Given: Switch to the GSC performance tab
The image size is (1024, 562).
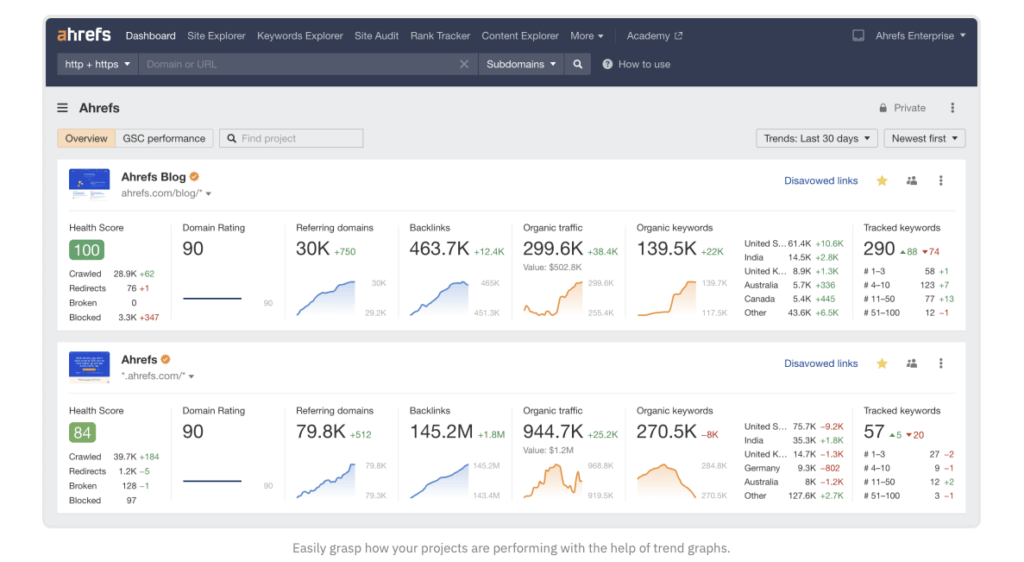Looking at the screenshot, I should coord(164,139).
